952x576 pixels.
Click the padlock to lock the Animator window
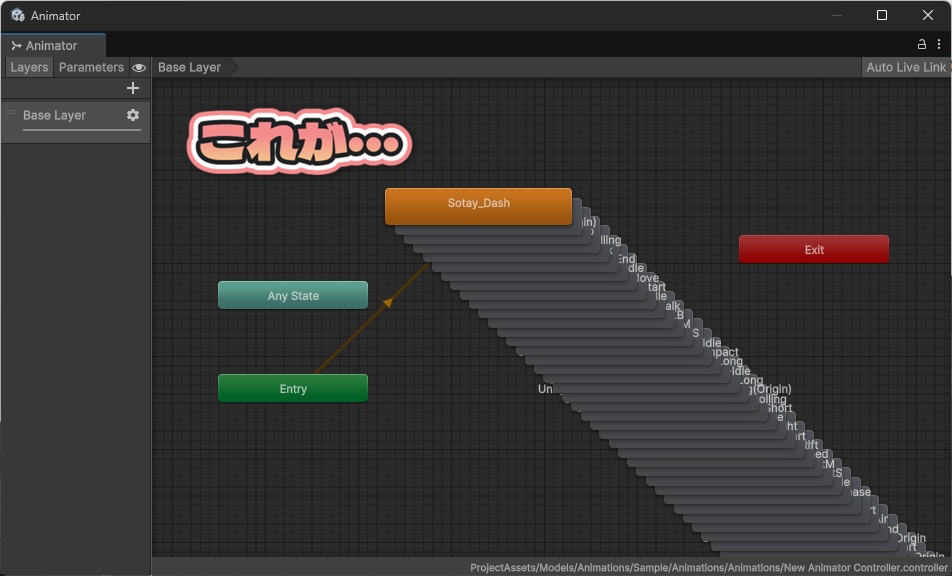pyautogui.click(x=920, y=44)
